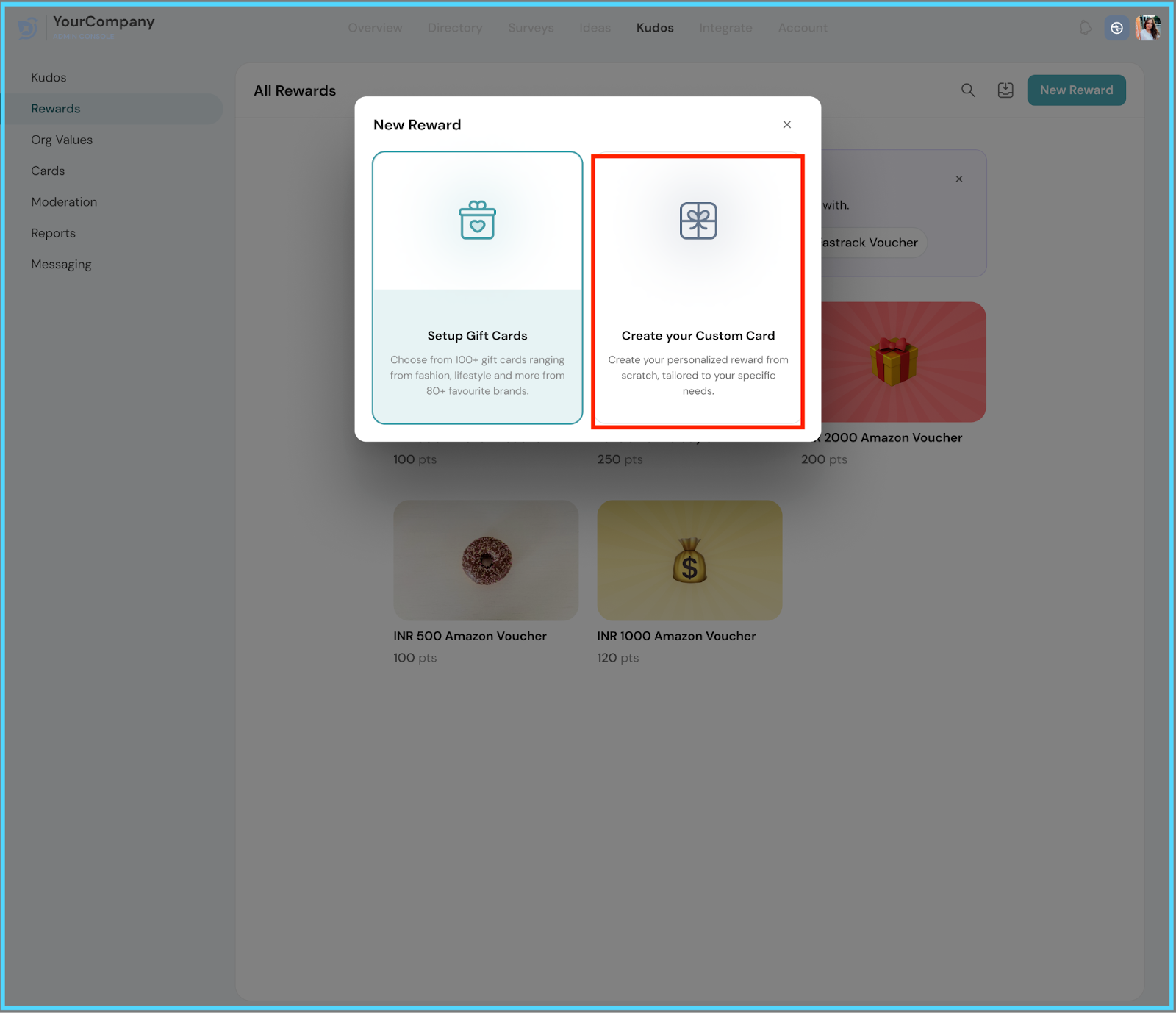Open the red gift box thumbnail
The width and height of the screenshot is (1176, 1013).
click(x=903, y=362)
